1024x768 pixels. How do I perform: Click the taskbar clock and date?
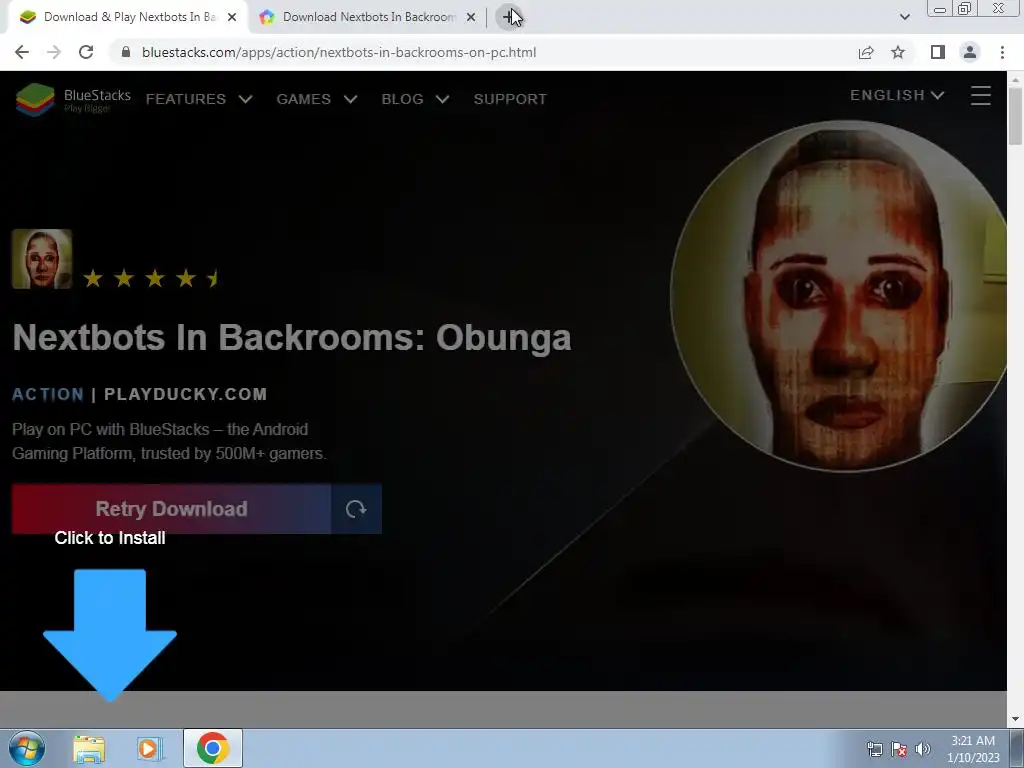(973, 749)
